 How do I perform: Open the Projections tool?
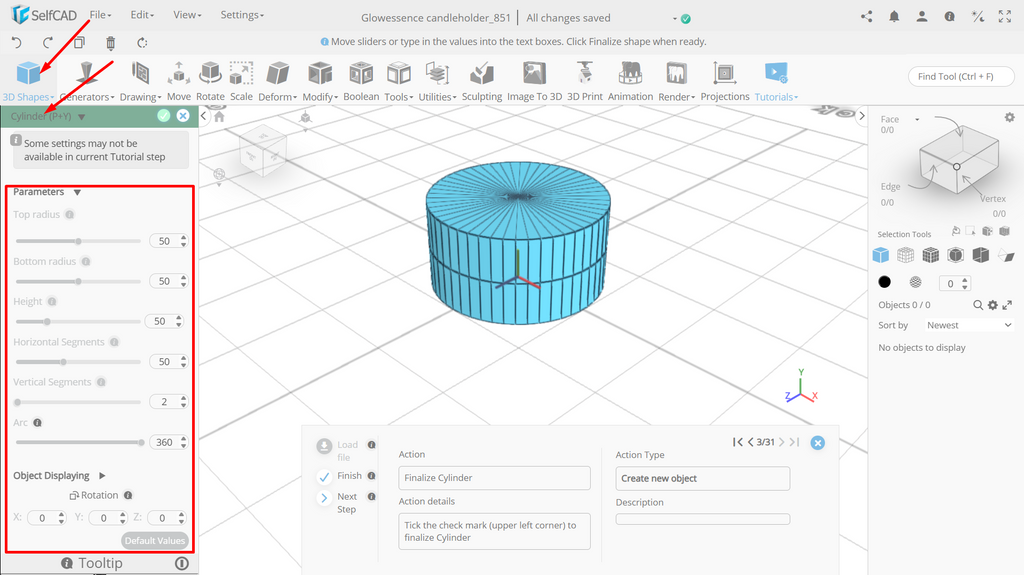(x=725, y=81)
